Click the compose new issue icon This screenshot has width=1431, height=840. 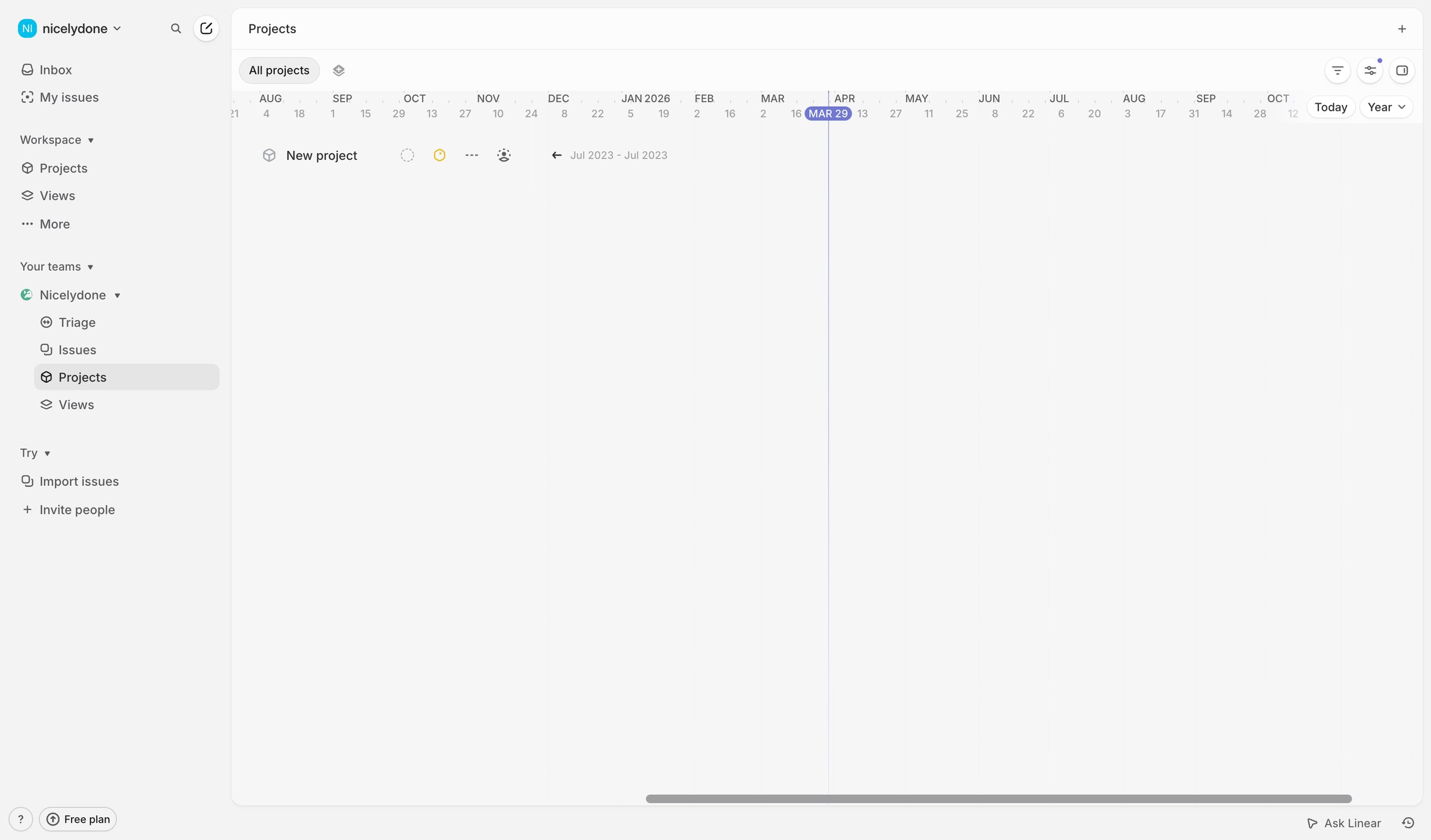coord(206,29)
